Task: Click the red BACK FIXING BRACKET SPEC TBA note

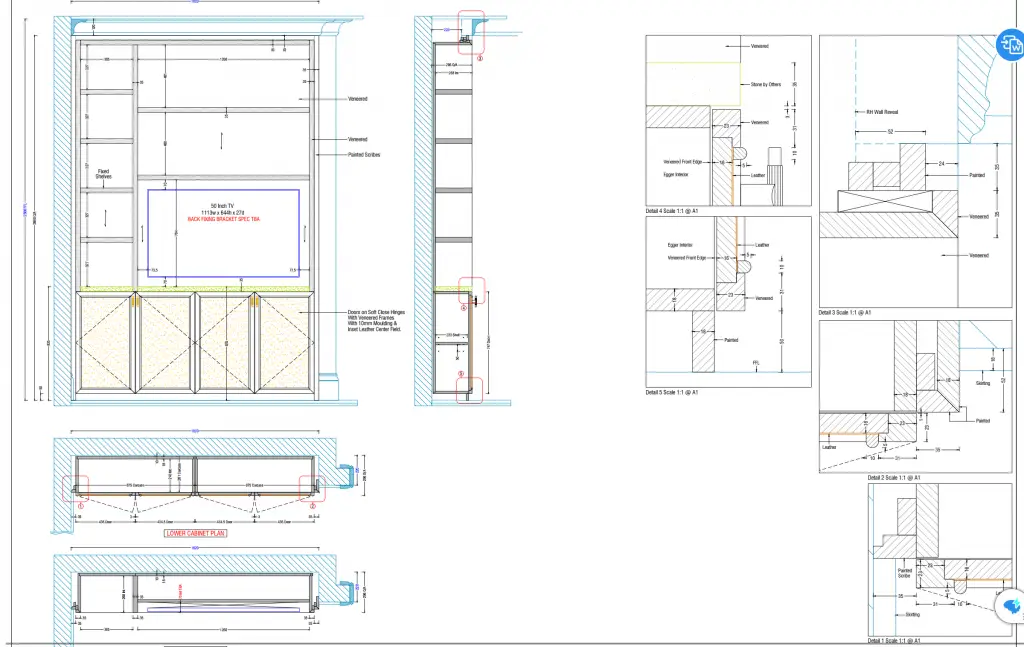Action: pos(222,218)
